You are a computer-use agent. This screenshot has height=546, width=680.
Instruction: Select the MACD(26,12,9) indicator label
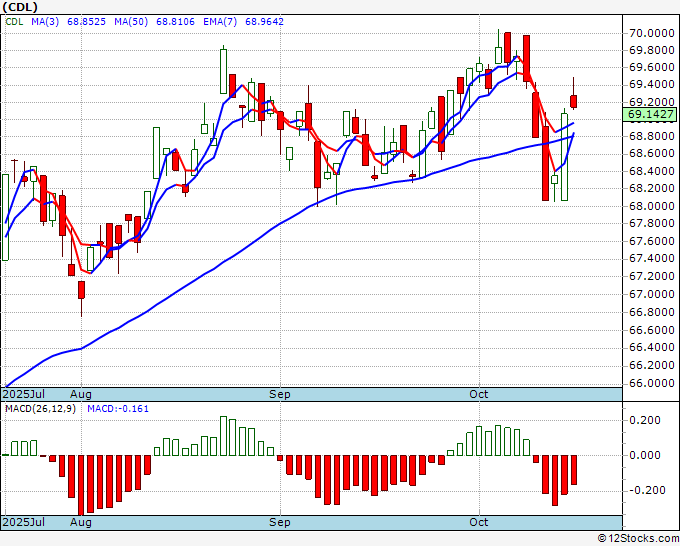click(x=41, y=409)
